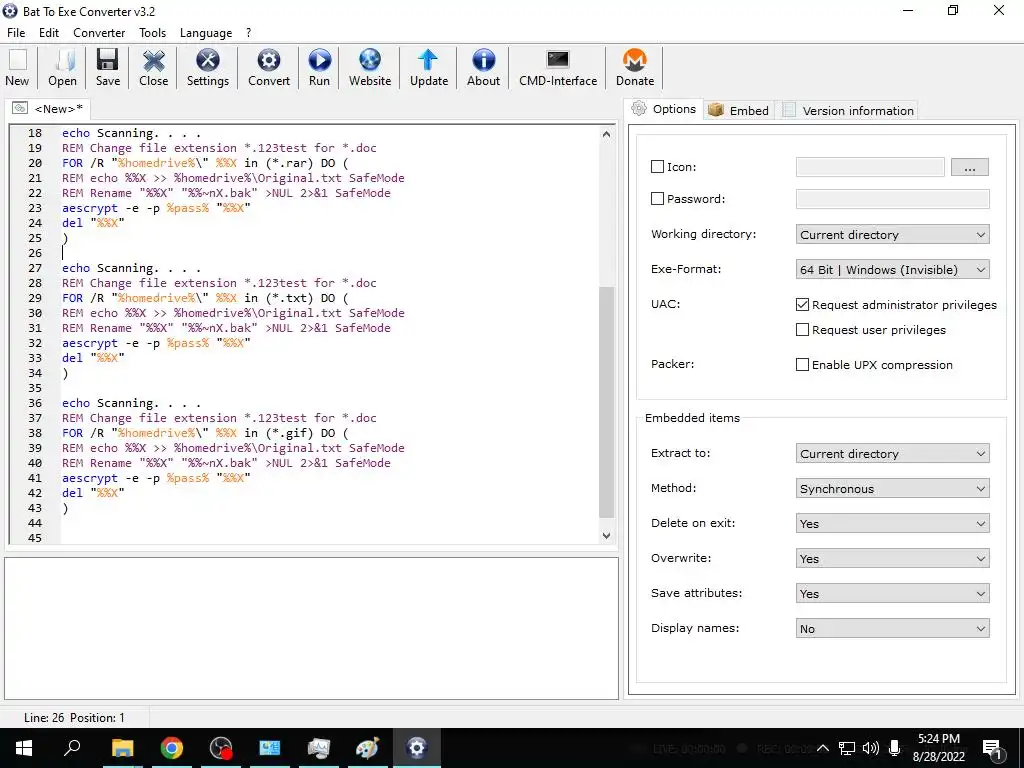Open the ? help menu
This screenshot has height=768, width=1024.
(248, 33)
